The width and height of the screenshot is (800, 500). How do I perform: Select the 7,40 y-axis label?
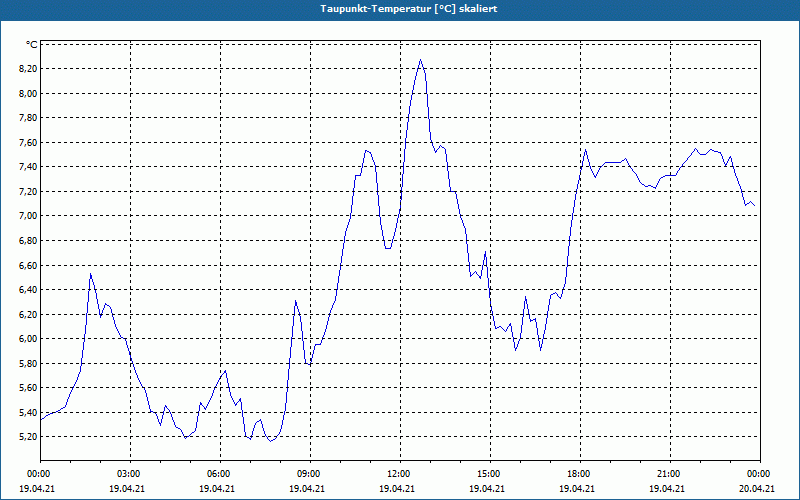28,167
